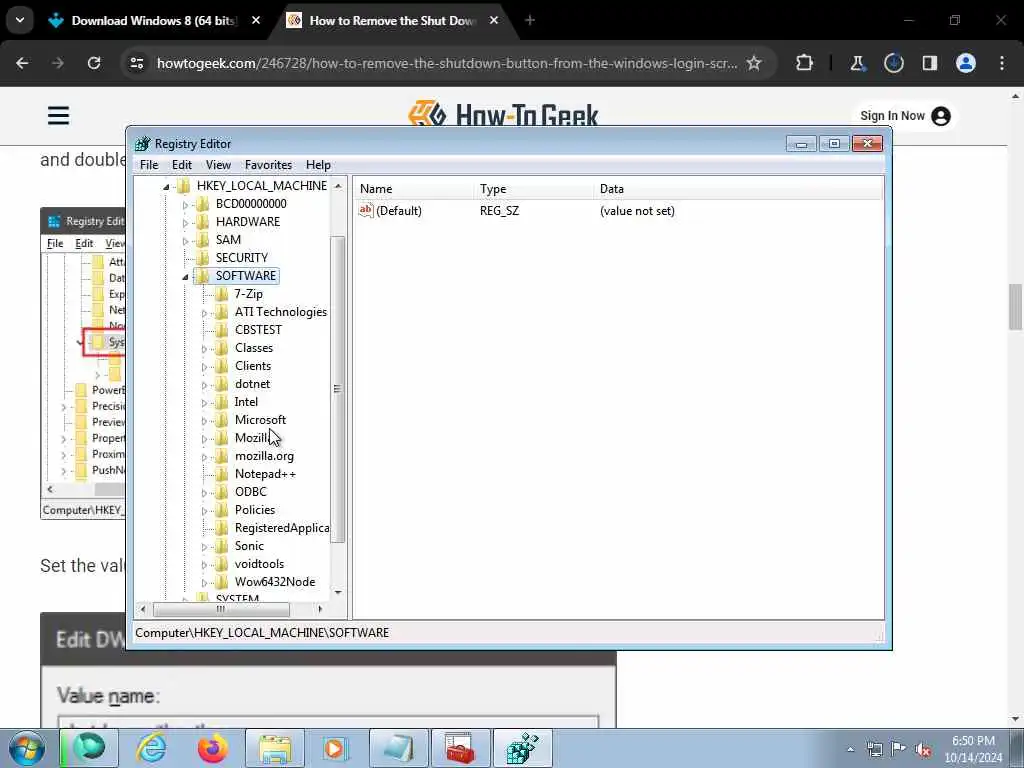The image size is (1024, 768).
Task: Click the Sonic key folder icon
Action: (x=222, y=546)
